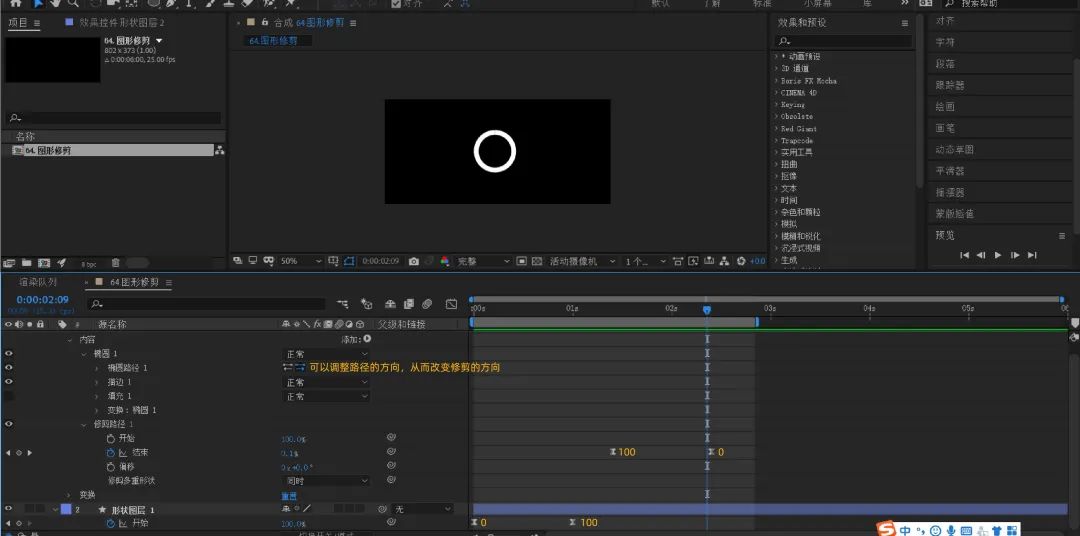1080x536 pixels.
Task: Toggle the stopwatch for 结束 property
Action: coord(110,453)
